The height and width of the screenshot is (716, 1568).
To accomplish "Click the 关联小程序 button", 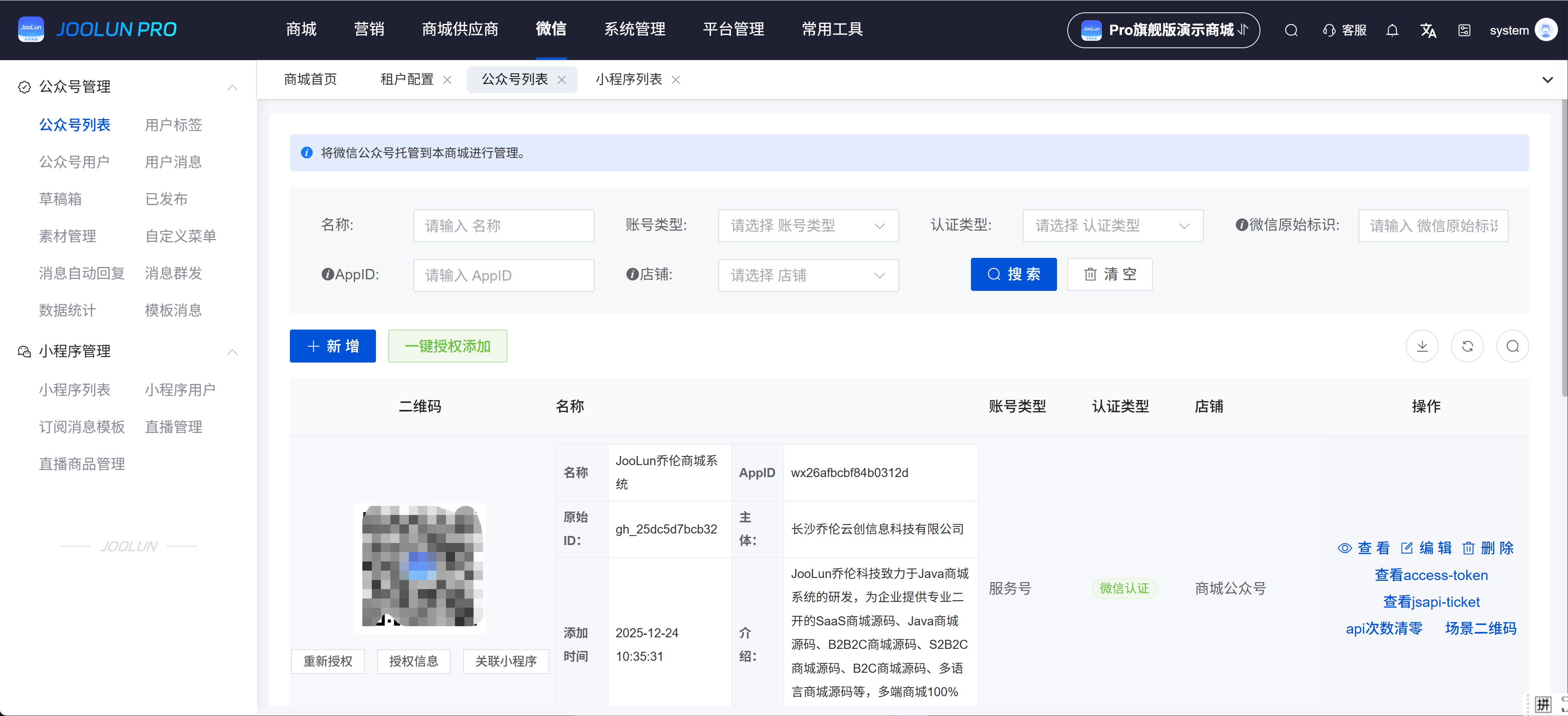I will (506, 662).
